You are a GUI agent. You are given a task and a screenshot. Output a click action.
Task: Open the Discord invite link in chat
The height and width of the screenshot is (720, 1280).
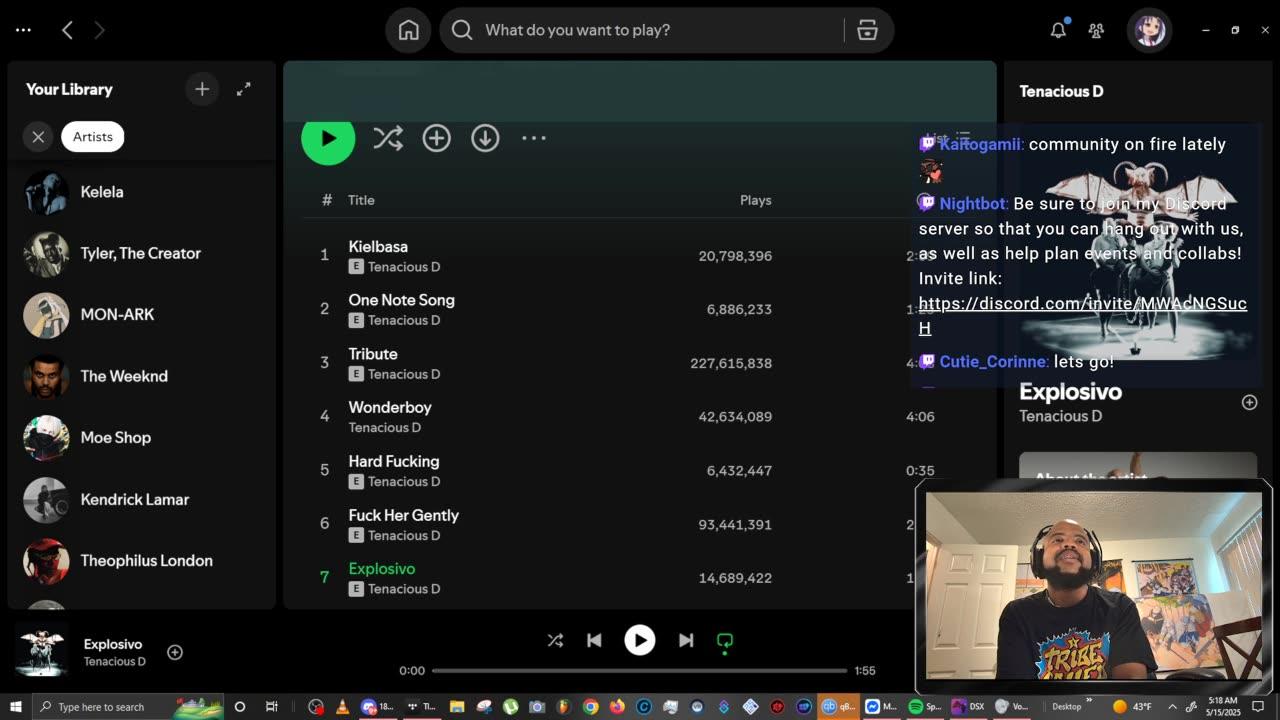tap(1082, 315)
